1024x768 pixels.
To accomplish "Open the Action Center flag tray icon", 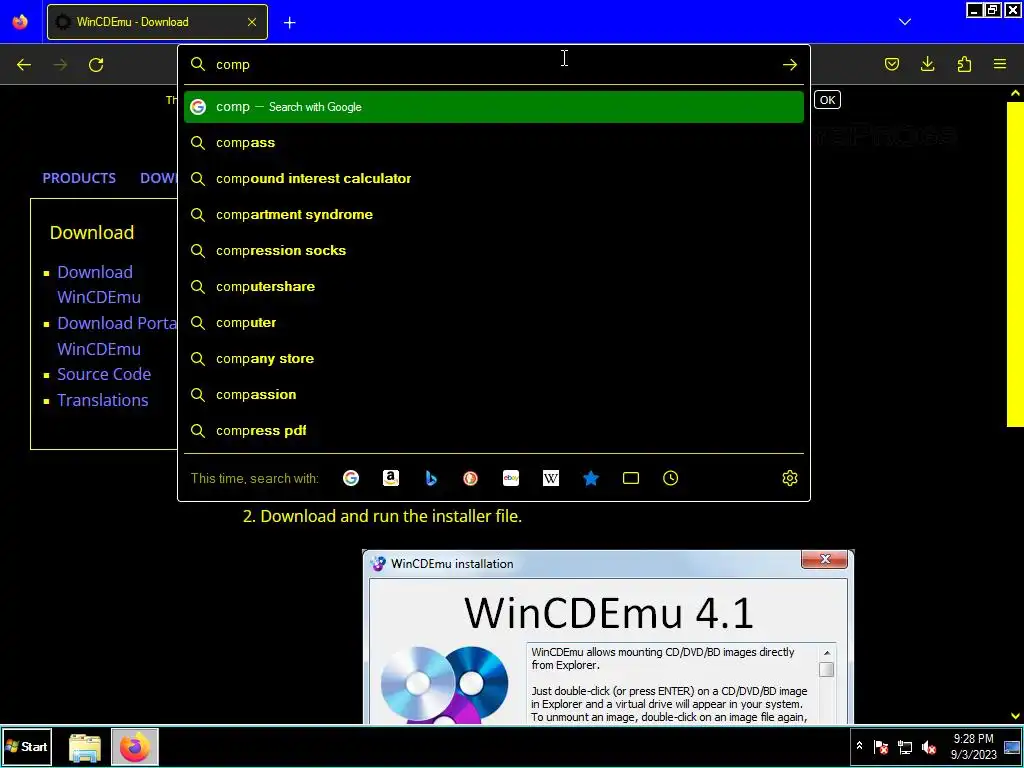I will (x=880, y=747).
